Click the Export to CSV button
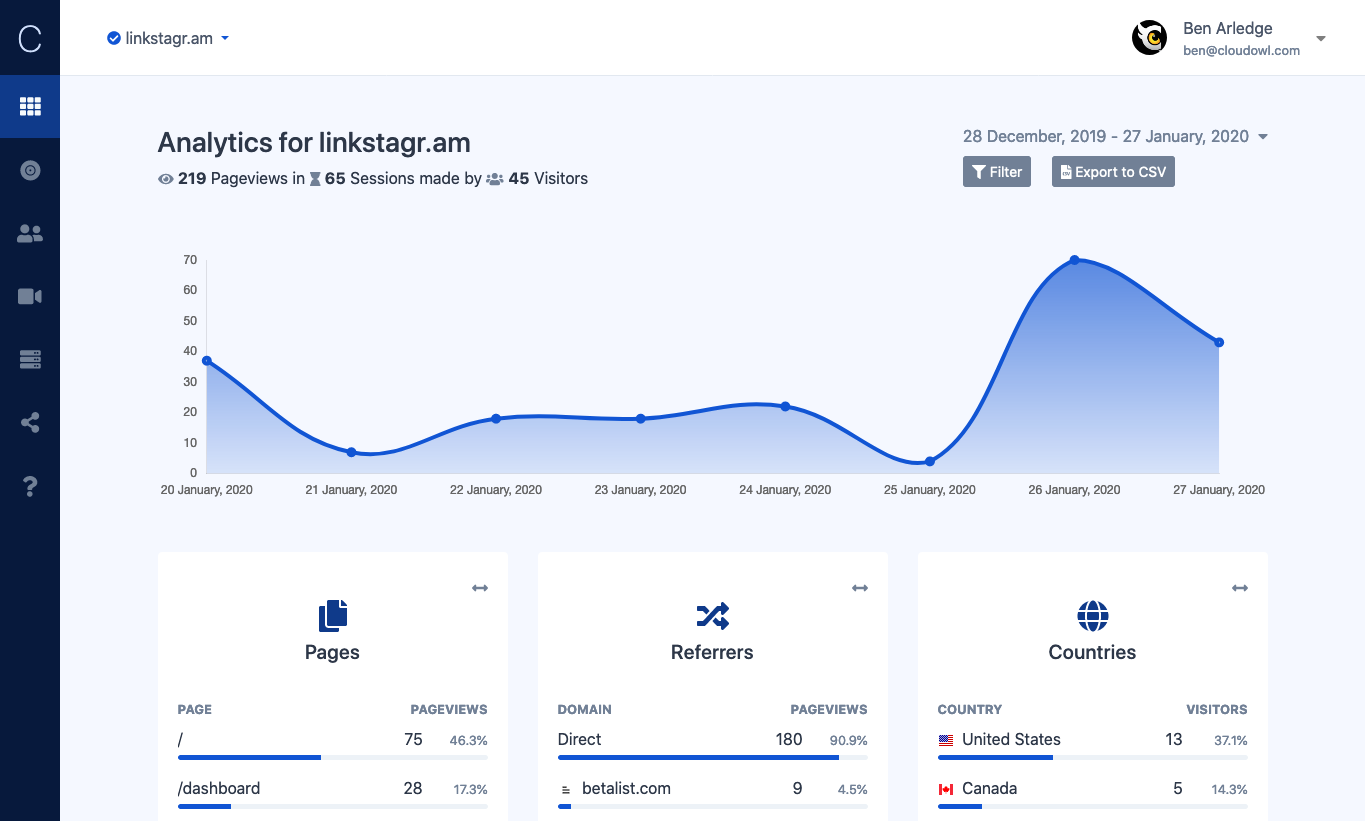The image size is (1365, 821). (1113, 171)
